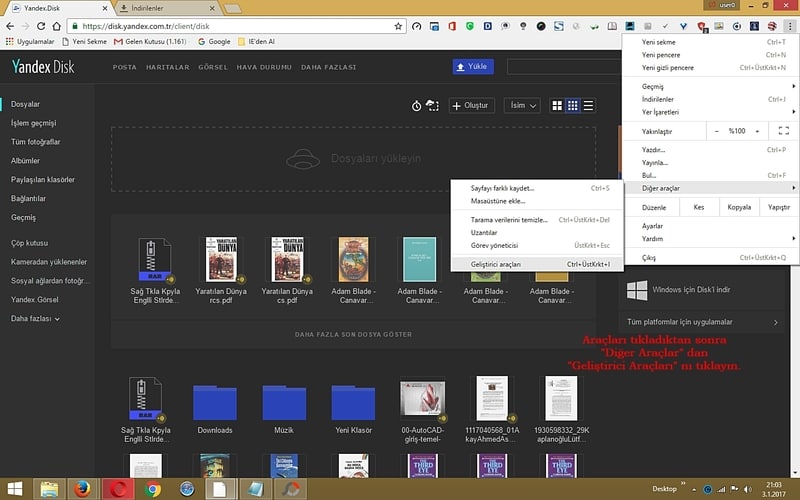This screenshot has height=500, width=800.
Task: Launch Opera from taskbar
Action: pyautogui.click(x=118, y=489)
